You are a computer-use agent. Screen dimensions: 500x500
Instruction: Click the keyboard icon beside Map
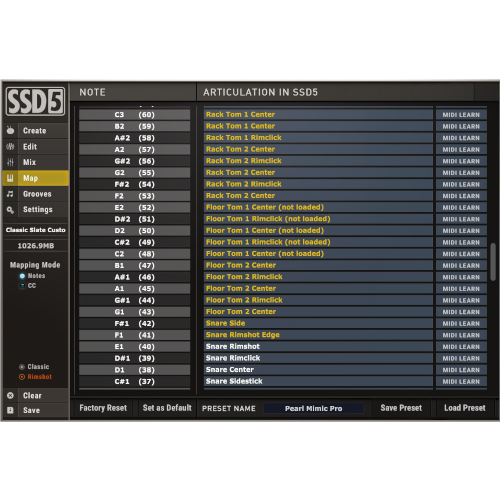[10, 178]
